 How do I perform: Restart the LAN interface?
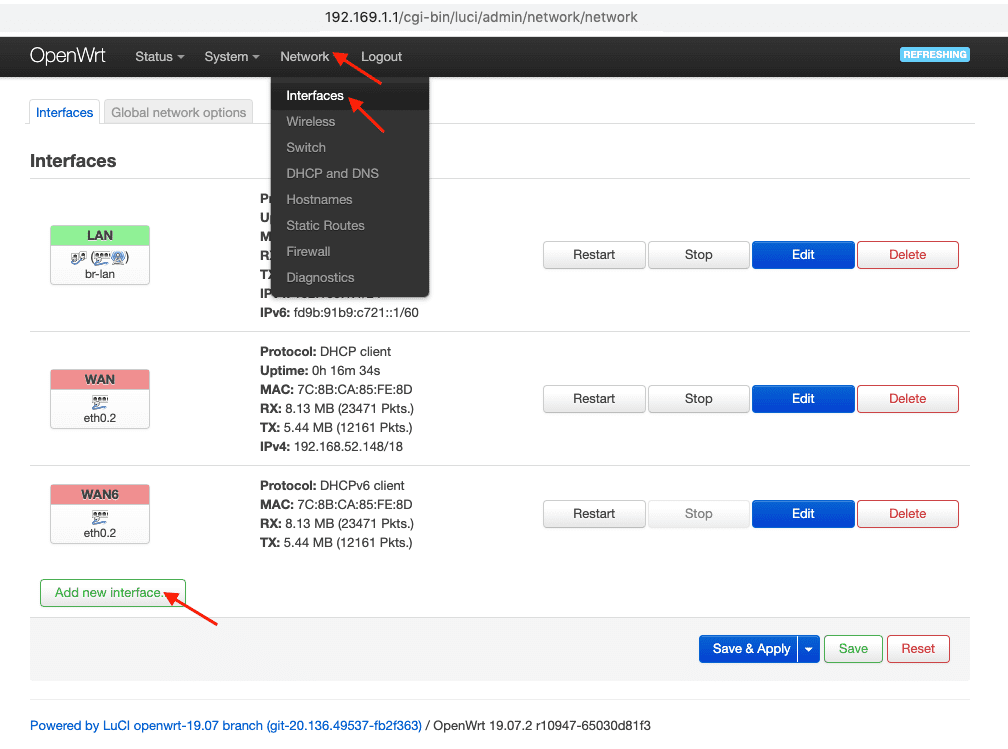tap(594, 255)
